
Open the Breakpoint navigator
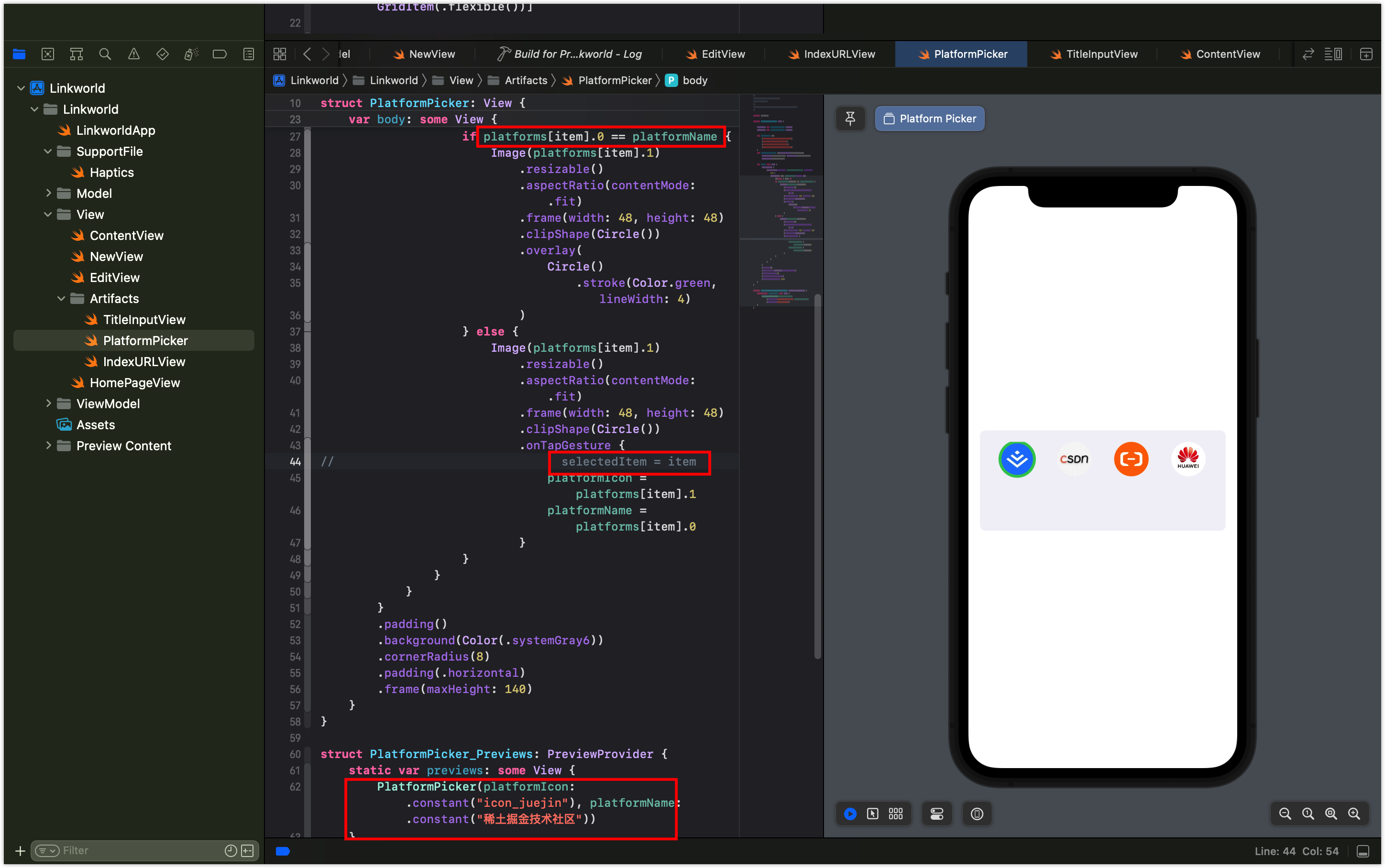220,54
